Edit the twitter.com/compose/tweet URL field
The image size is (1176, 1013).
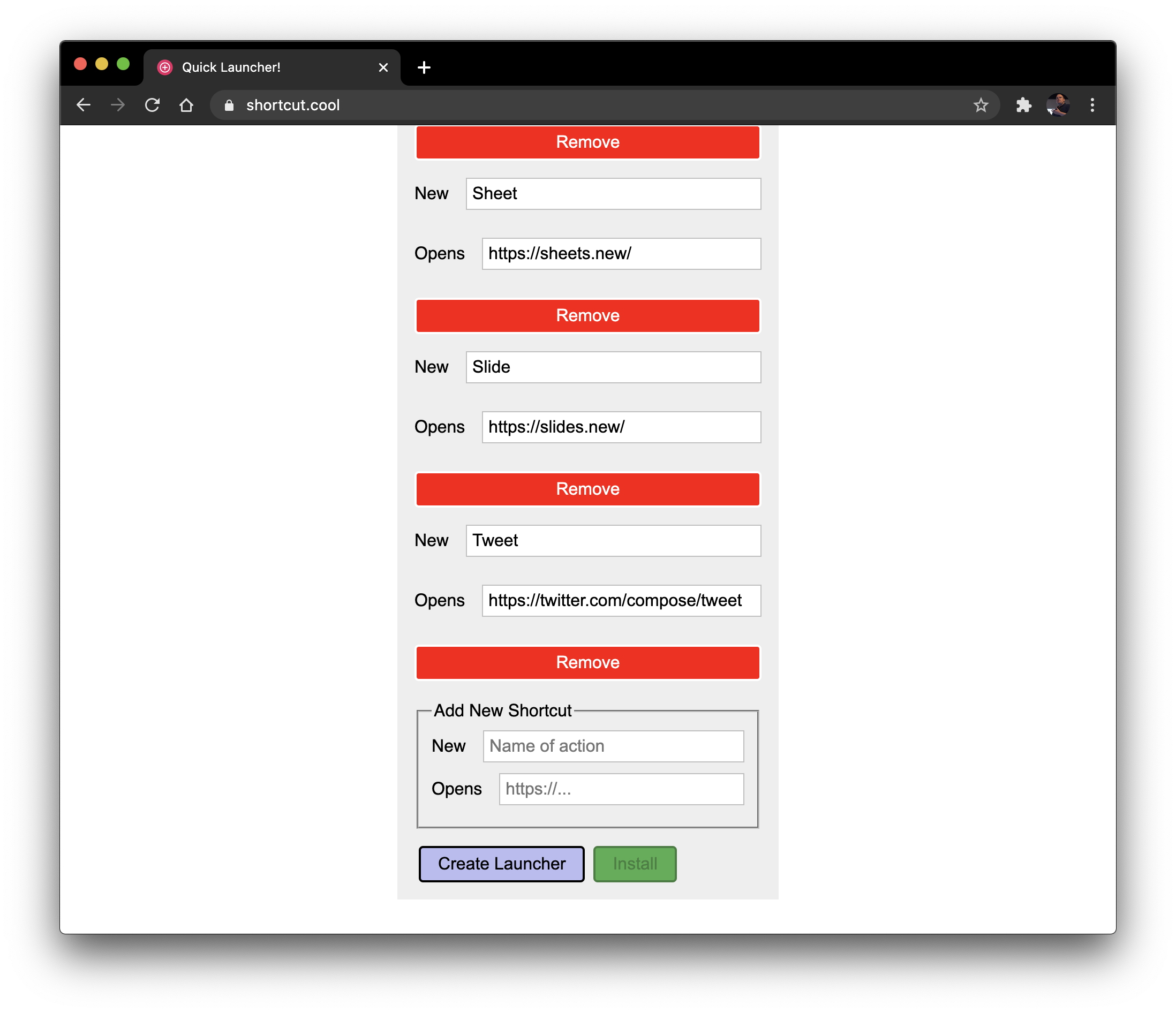[x=621, y=600]
